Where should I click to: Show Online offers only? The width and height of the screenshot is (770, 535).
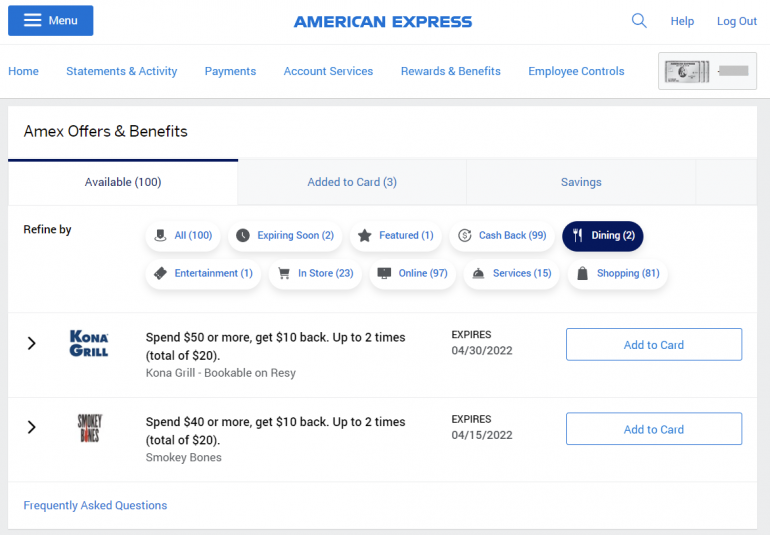click(x=412, y=273)
